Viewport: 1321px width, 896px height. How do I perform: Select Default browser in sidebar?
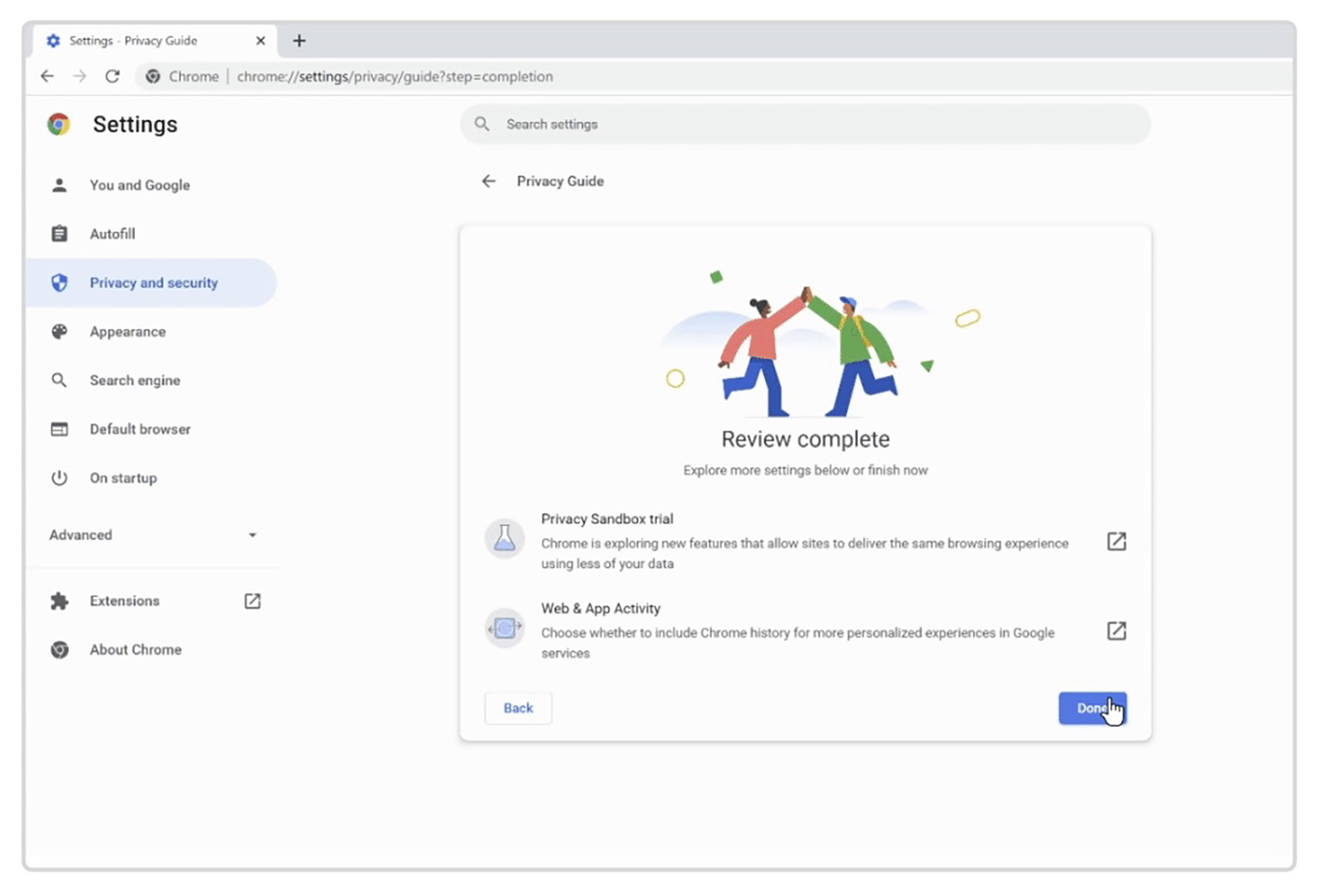(x=140, y=429)
